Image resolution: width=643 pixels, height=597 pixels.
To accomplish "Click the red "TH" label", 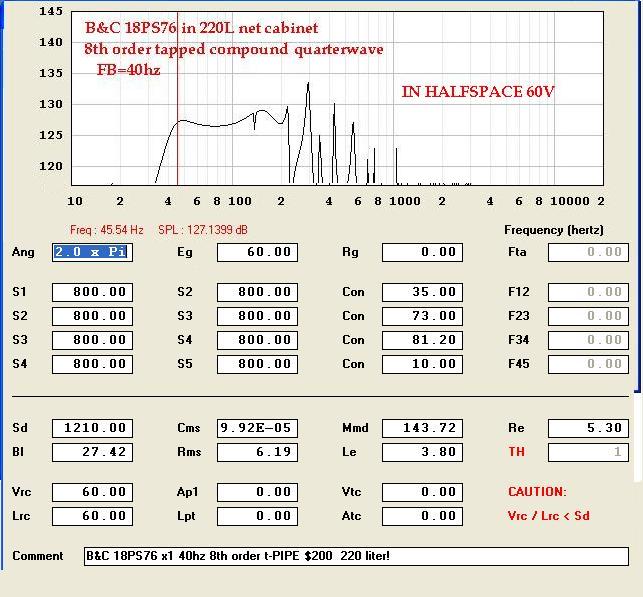I will [516, 452].
